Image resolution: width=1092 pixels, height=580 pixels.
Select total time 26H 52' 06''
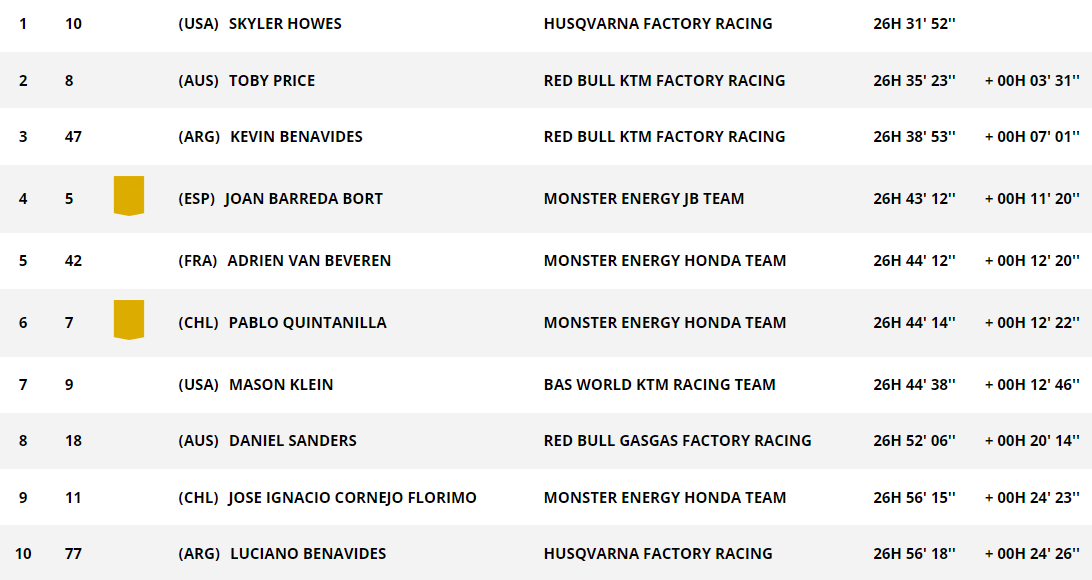tap(914, 441)
